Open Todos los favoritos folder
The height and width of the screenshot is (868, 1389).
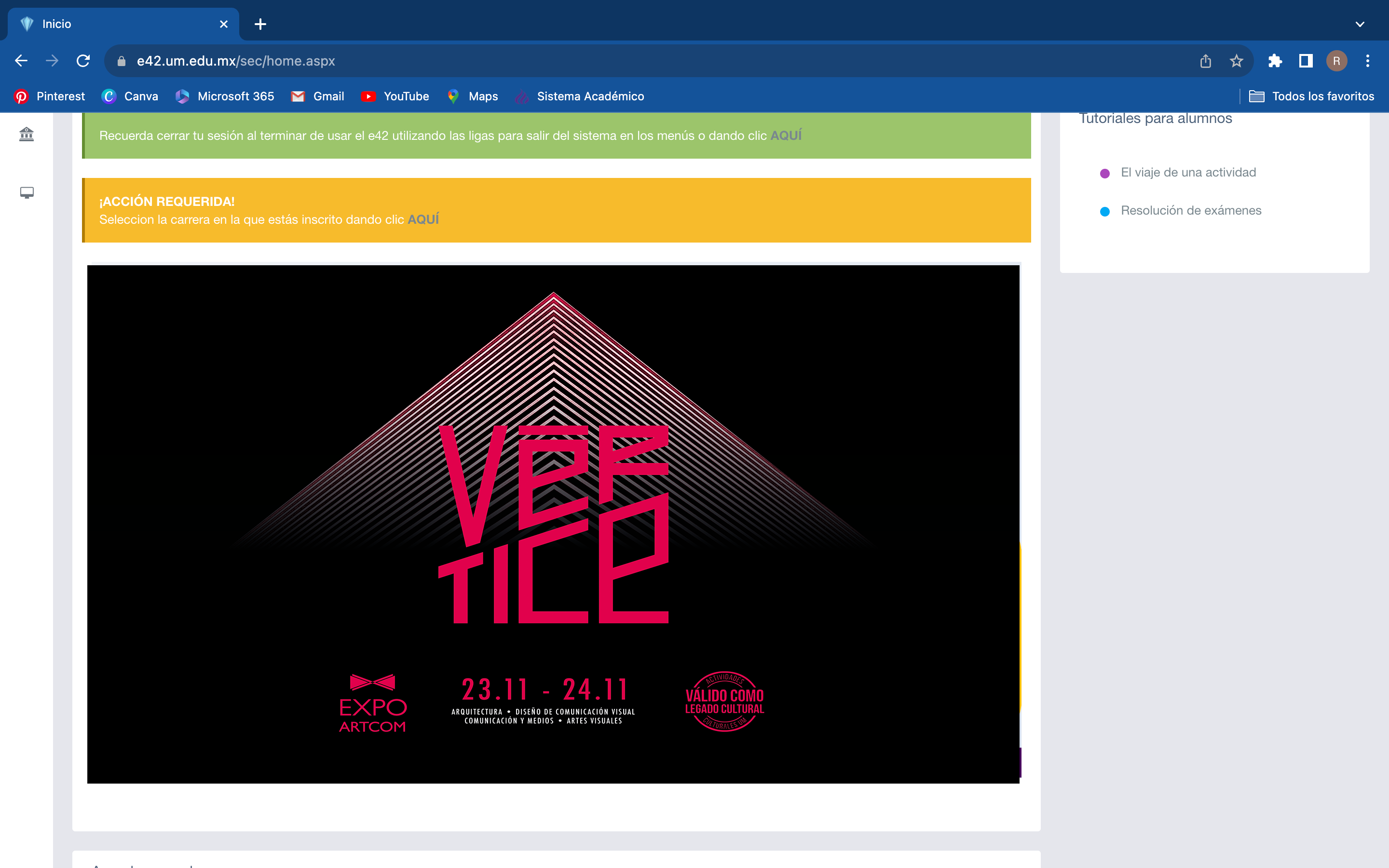coord(1311,96)
